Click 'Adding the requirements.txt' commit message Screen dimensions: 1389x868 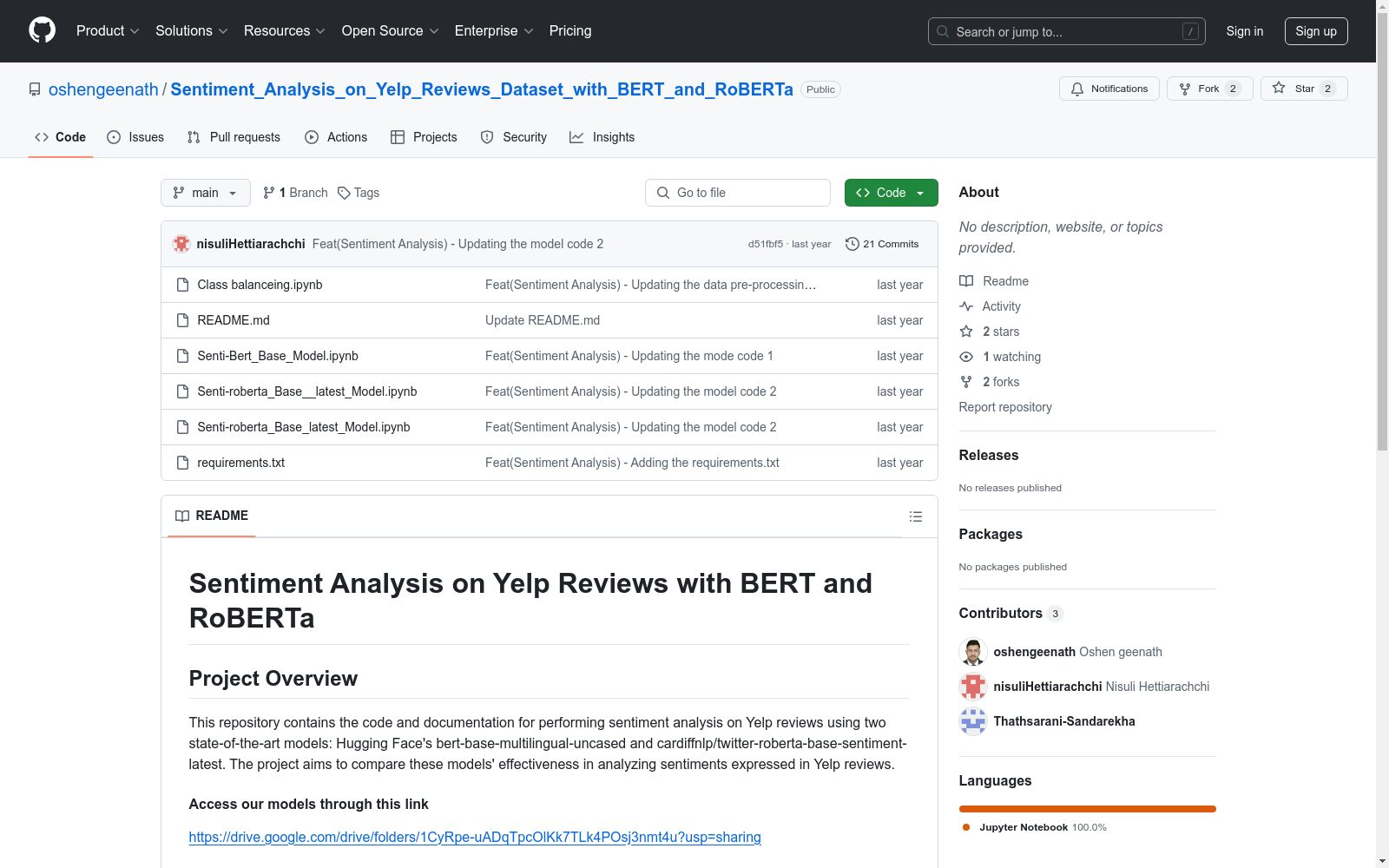pos(632,463)
